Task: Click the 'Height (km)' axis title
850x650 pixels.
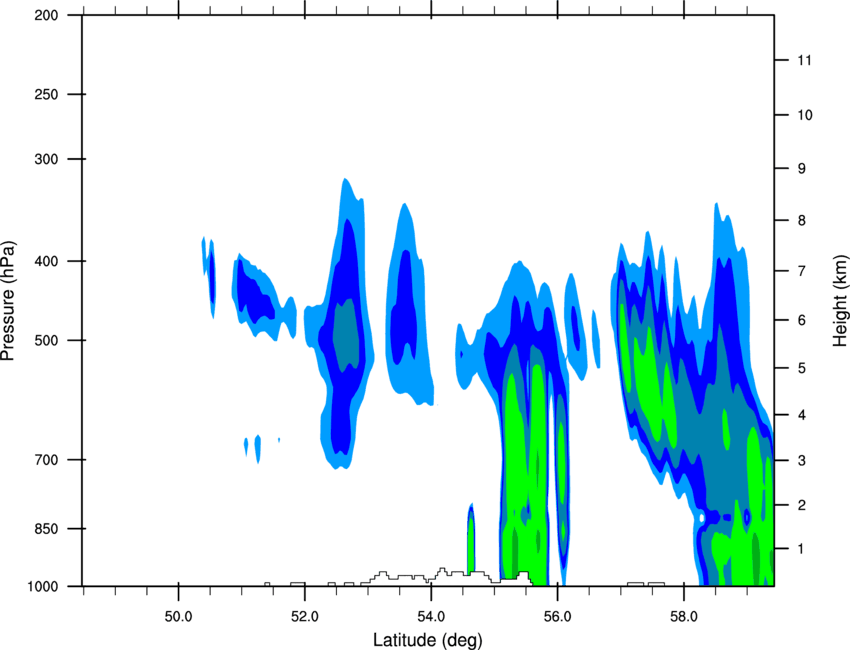Action: 840,301
